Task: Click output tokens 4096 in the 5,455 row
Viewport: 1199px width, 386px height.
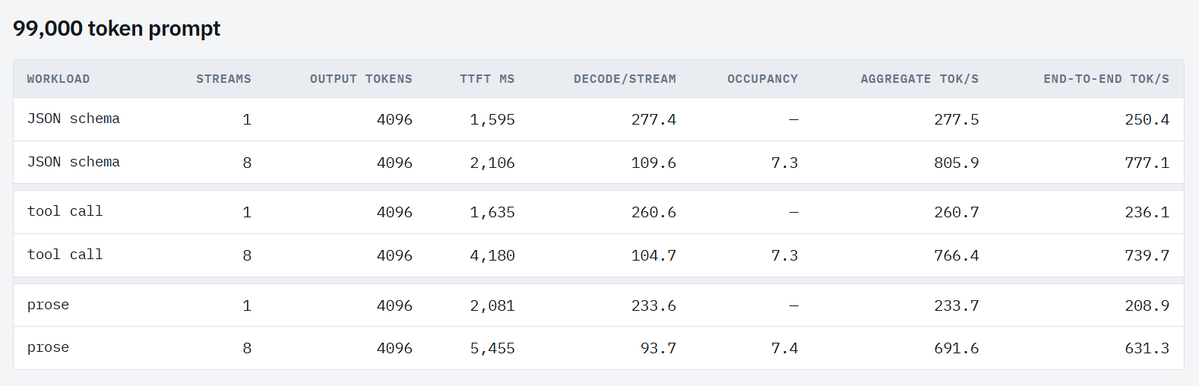Action: (395, 349)
